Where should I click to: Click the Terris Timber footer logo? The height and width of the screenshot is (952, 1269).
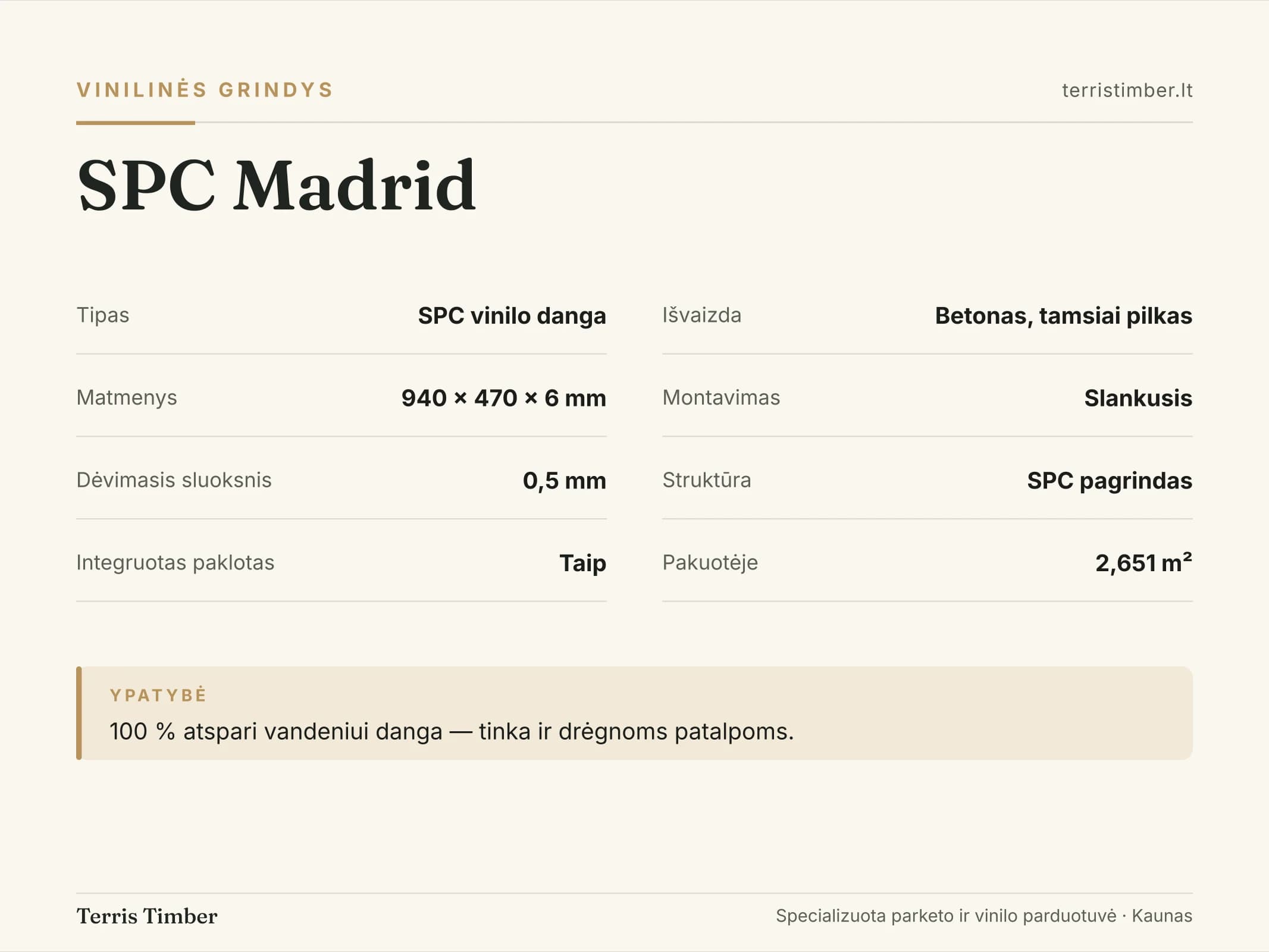pos(147,916)
